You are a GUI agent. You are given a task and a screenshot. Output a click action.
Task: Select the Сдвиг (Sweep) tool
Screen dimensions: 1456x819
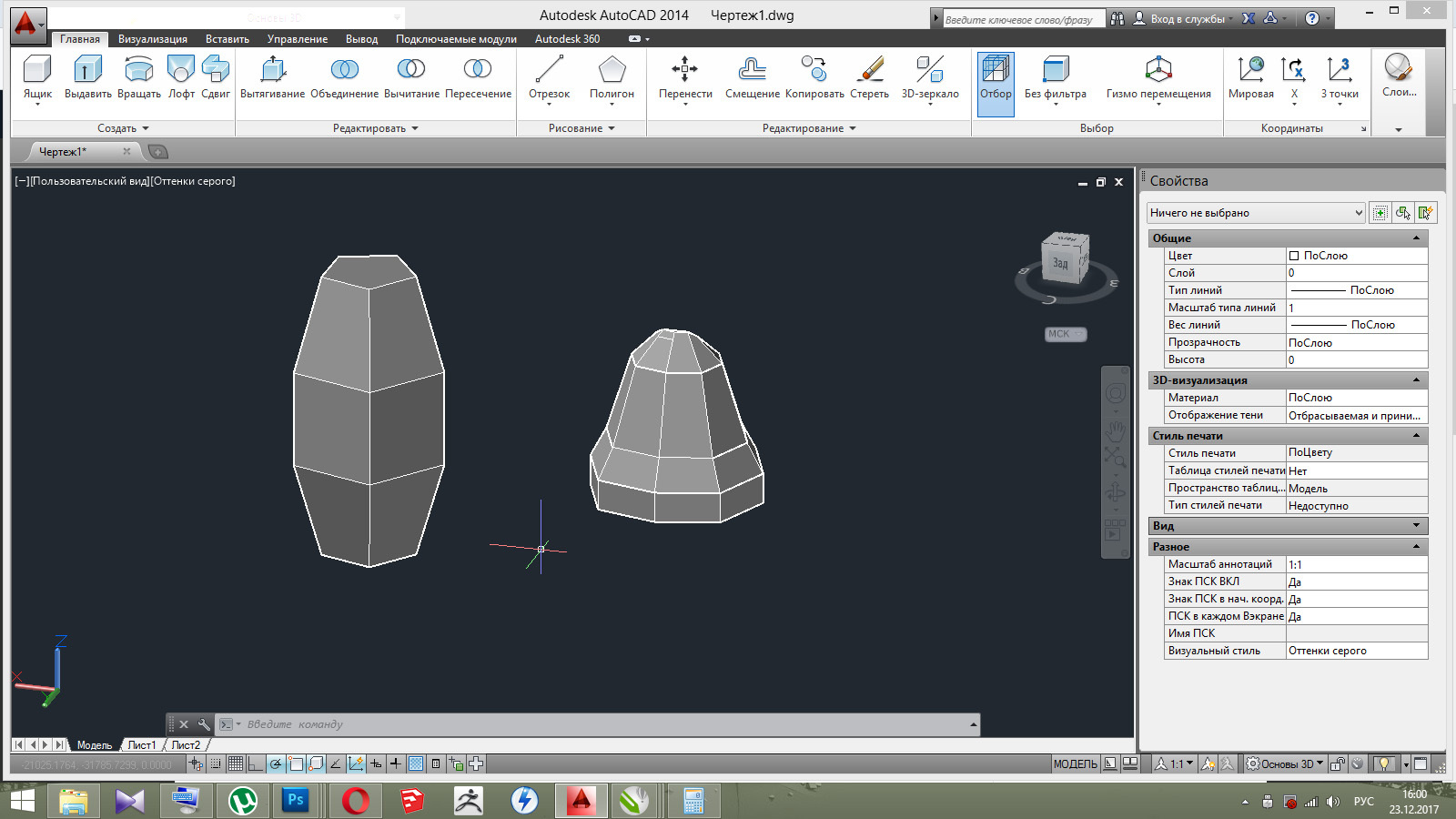pyautogui.click(x=216, y=77)
